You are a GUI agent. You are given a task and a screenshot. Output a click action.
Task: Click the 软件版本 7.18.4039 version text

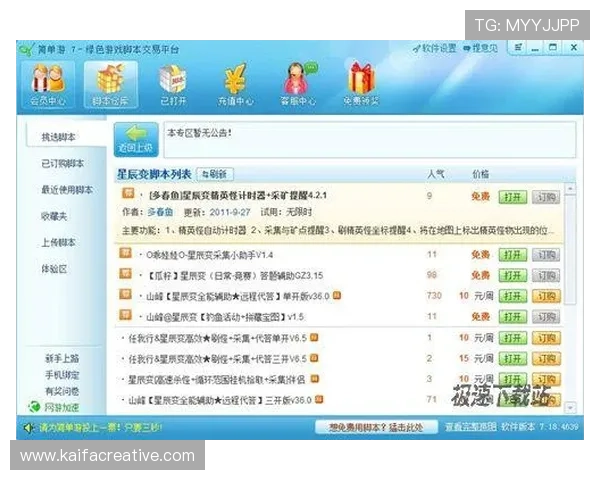coord(540,426)
